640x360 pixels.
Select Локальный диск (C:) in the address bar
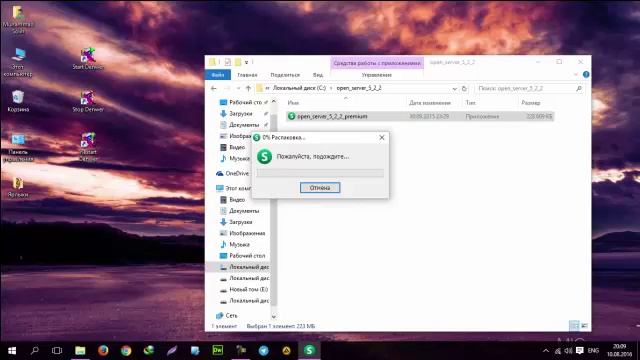299,88
